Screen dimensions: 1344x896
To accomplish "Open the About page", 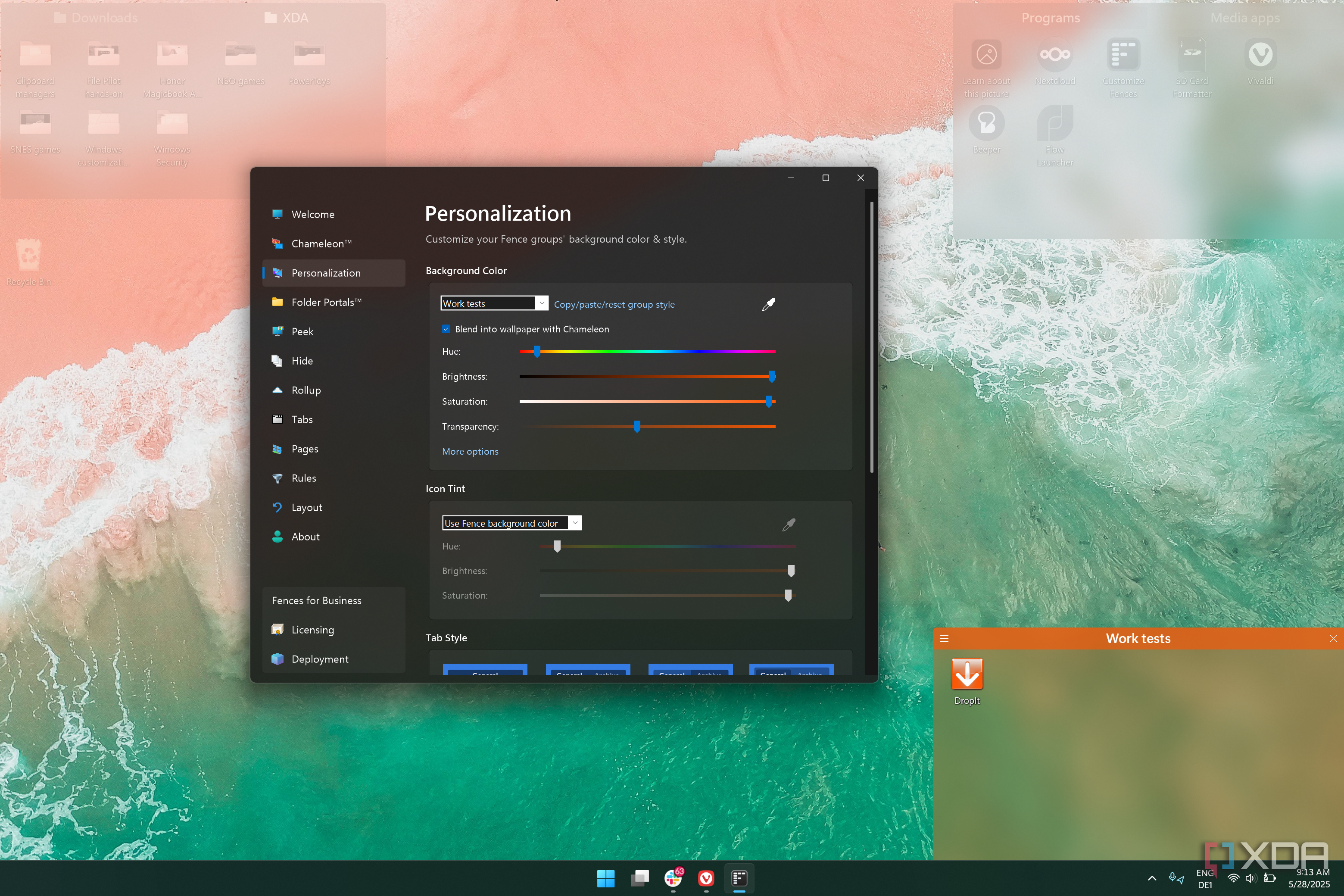I will coord(334,537).
